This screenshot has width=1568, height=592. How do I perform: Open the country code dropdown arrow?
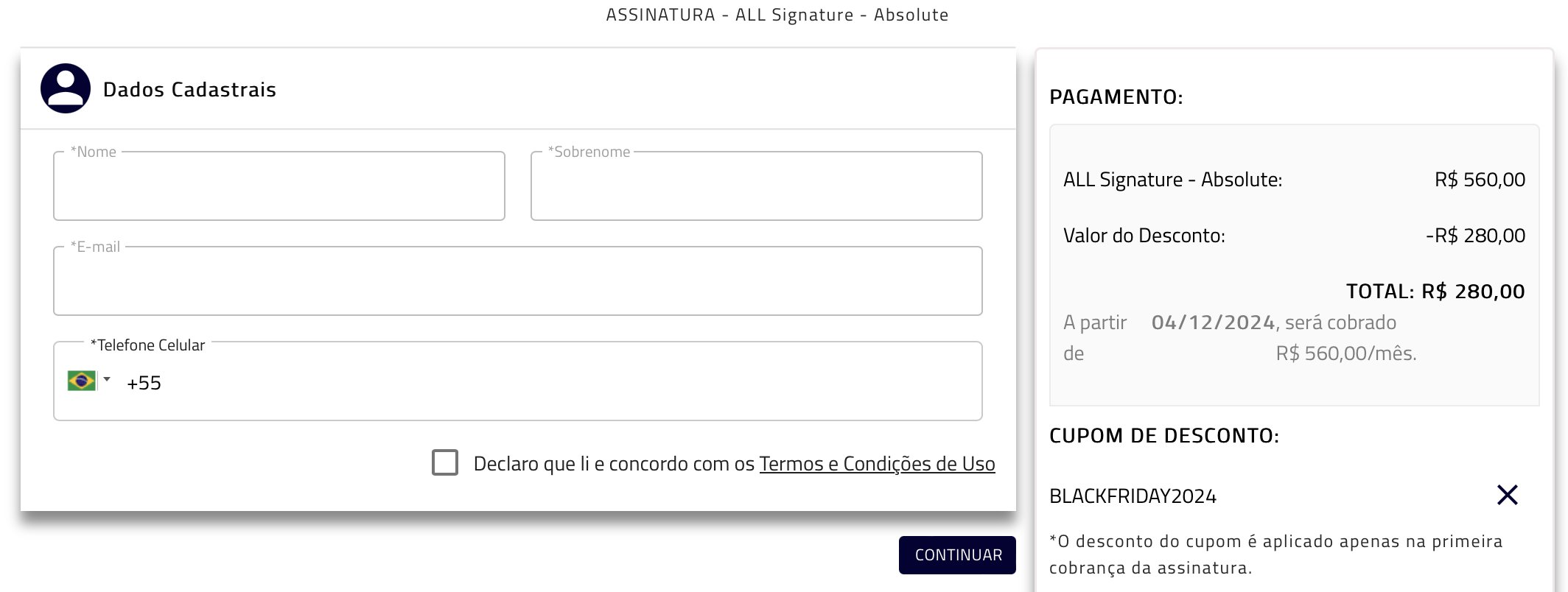click(107, 380)
